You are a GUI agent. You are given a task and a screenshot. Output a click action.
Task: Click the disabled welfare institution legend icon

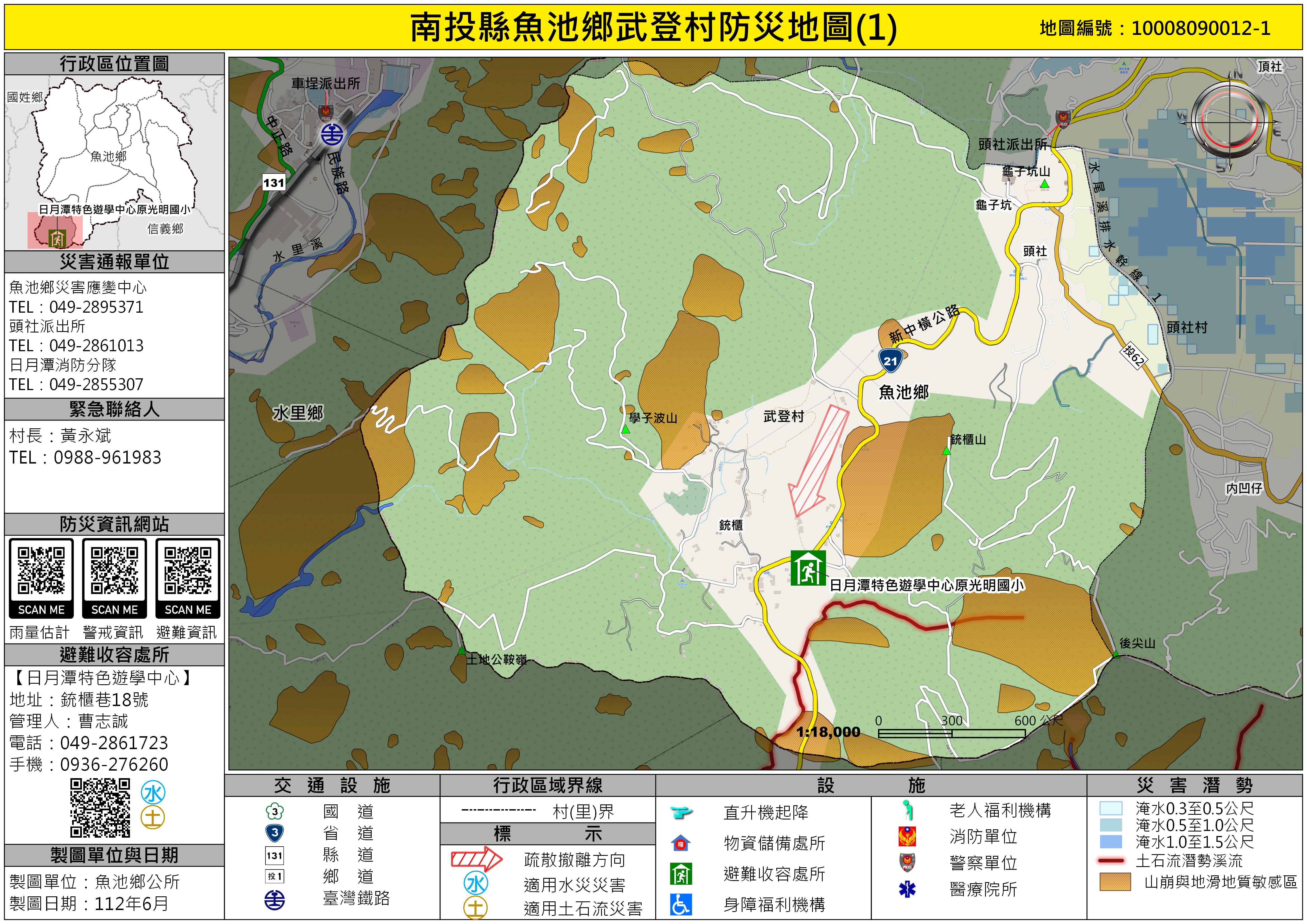681,905
